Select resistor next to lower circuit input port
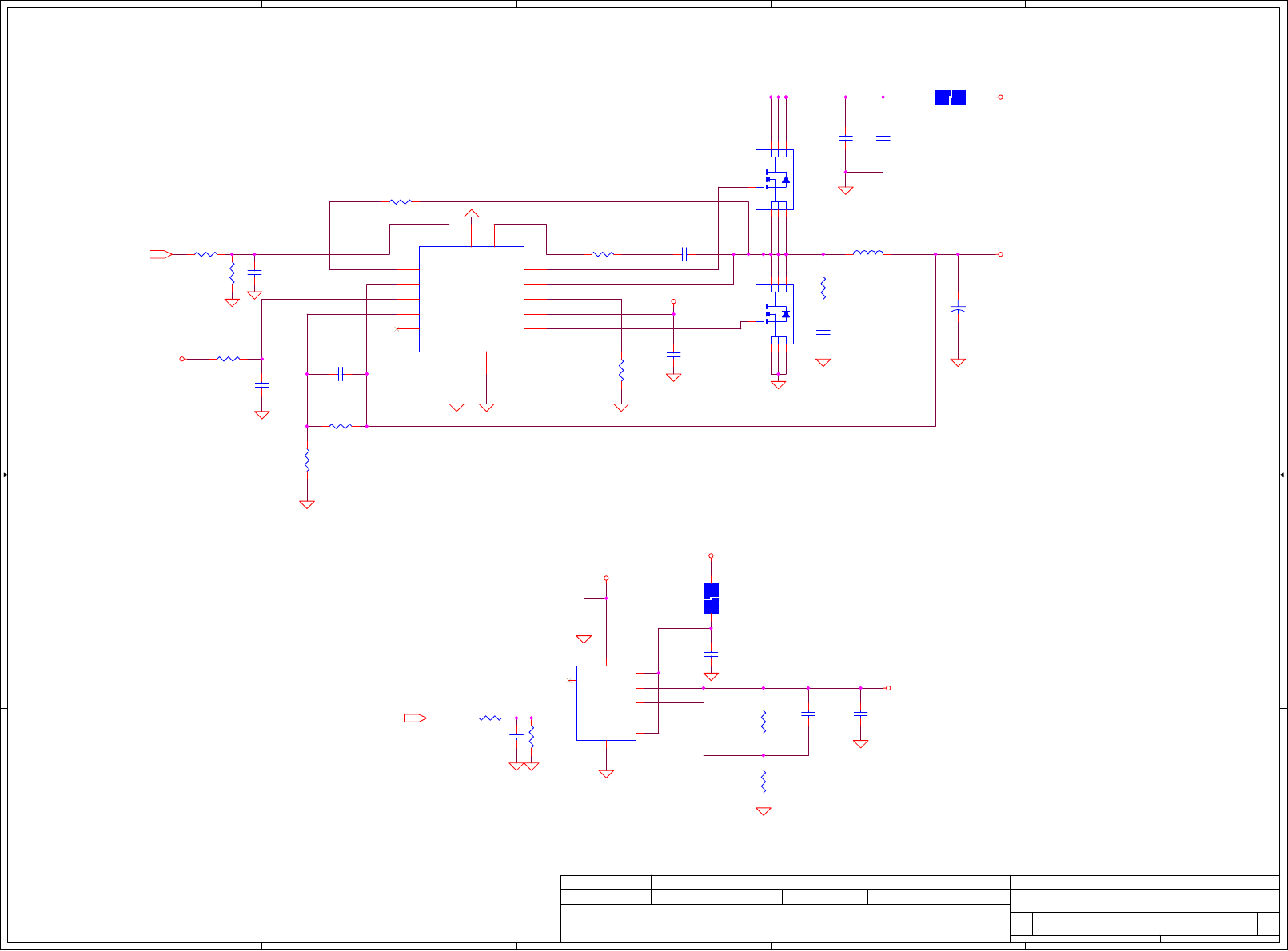Screen dimensions: 1288x951 [x=490, y=718]
